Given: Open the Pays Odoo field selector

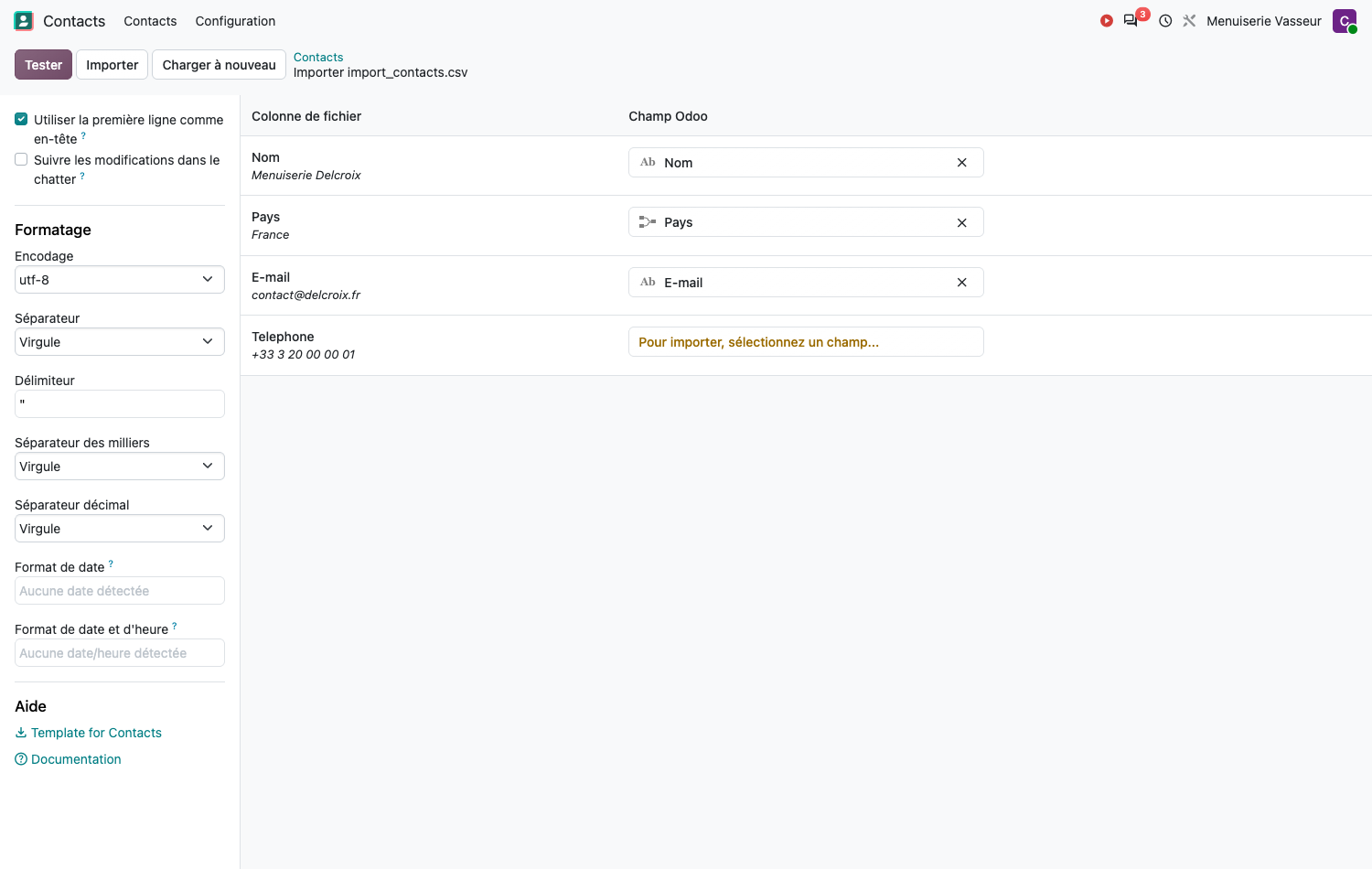Looking at the screenshot, I should click(806, 222).
